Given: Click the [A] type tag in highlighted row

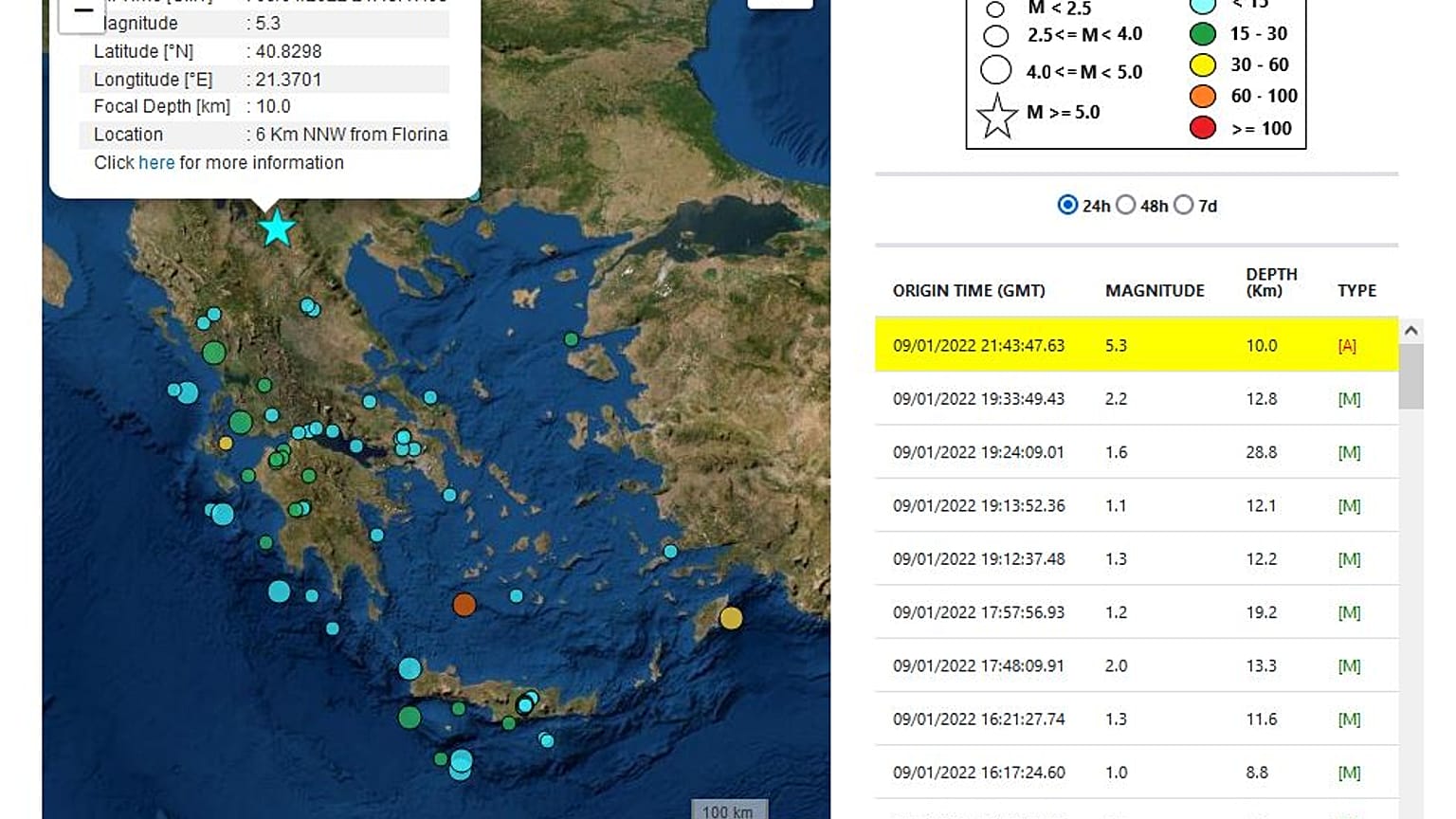Looking at the screenshot, I should point(1347,346).
